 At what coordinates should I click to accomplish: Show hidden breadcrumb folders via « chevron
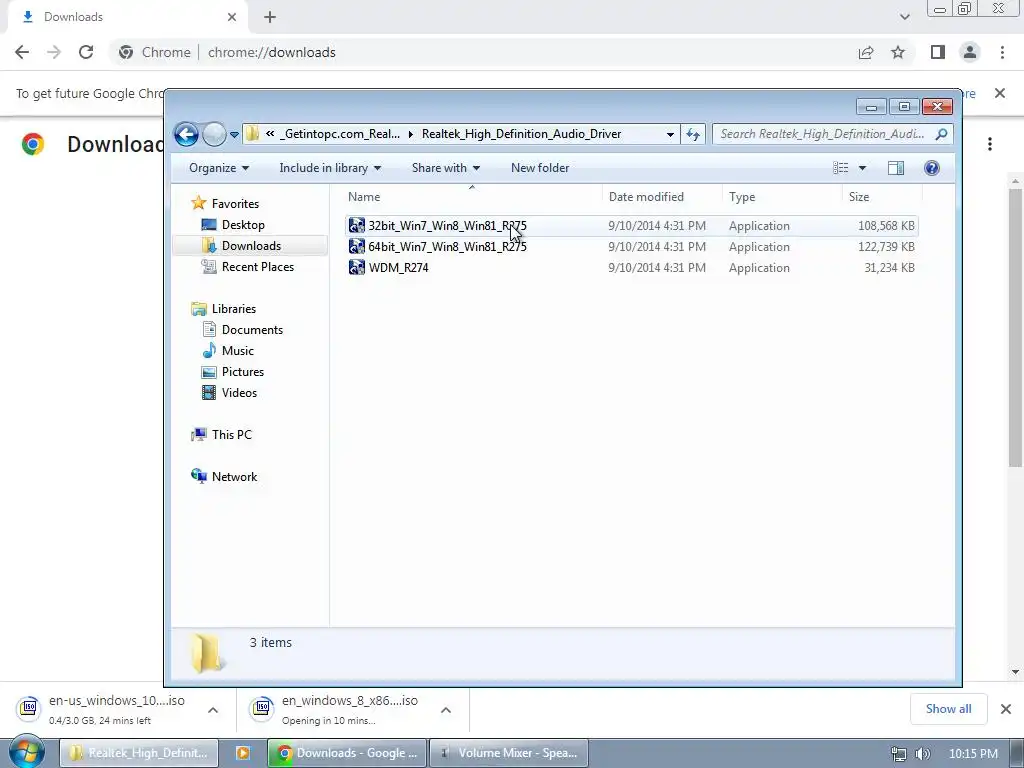pyautogui.click(x=270, y=133)
